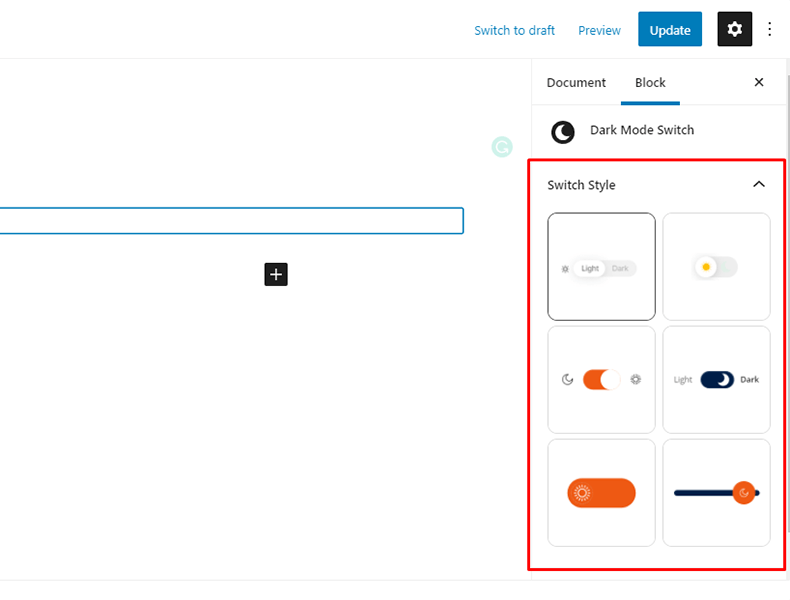
Task: Click the sun icon in the orange pill switch
Action: coord(582,493)
